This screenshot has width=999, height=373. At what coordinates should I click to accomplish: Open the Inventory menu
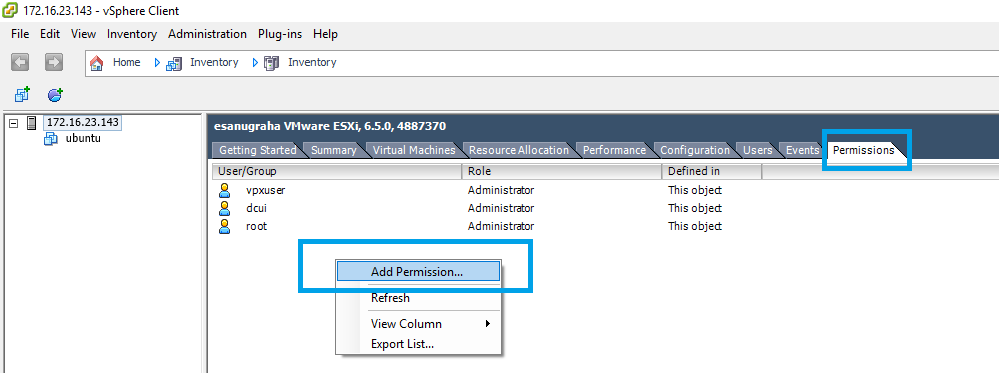click(132, 34)
